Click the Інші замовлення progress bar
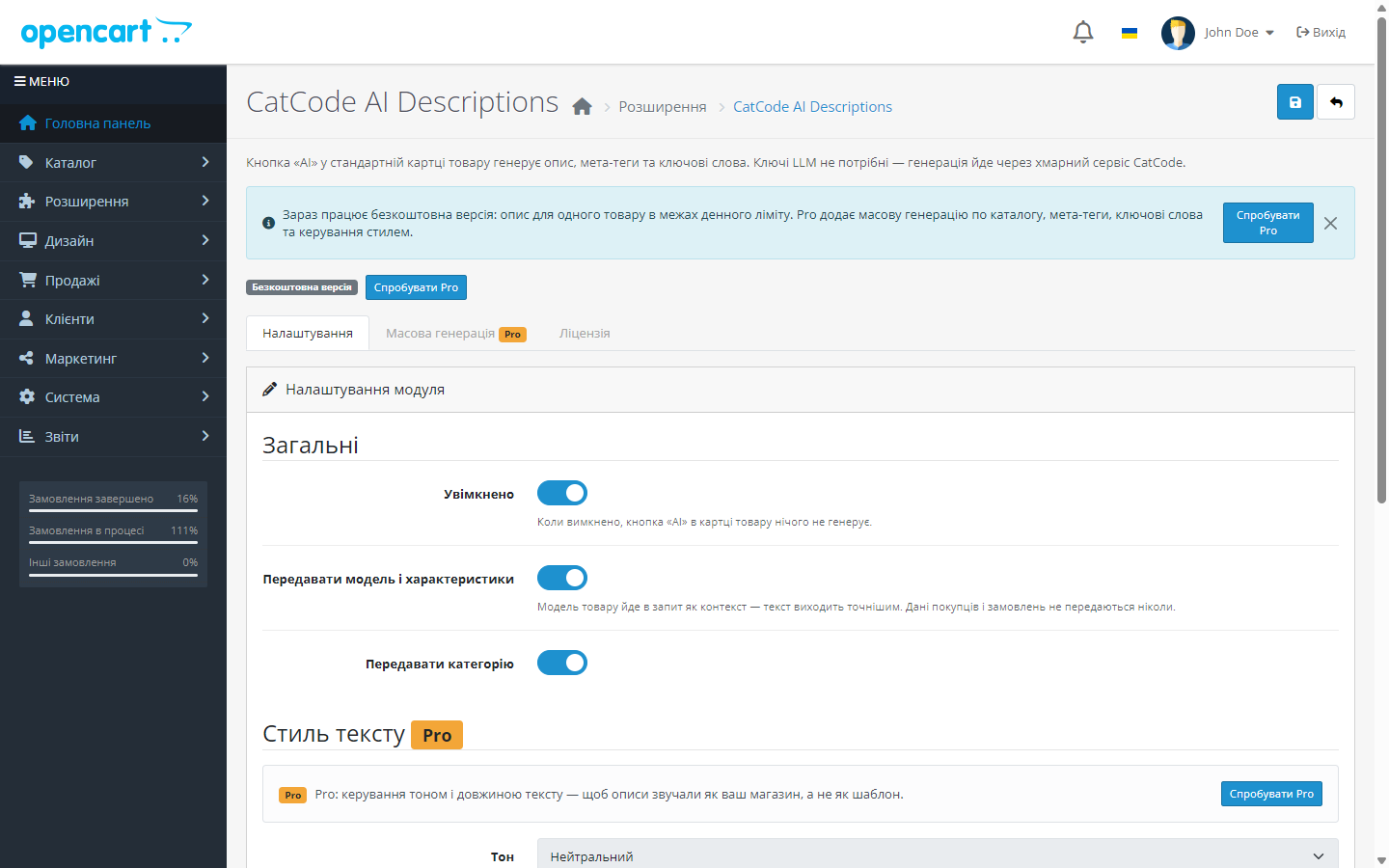The width and height of the screenshot is (1389, 868). (113, 575)
